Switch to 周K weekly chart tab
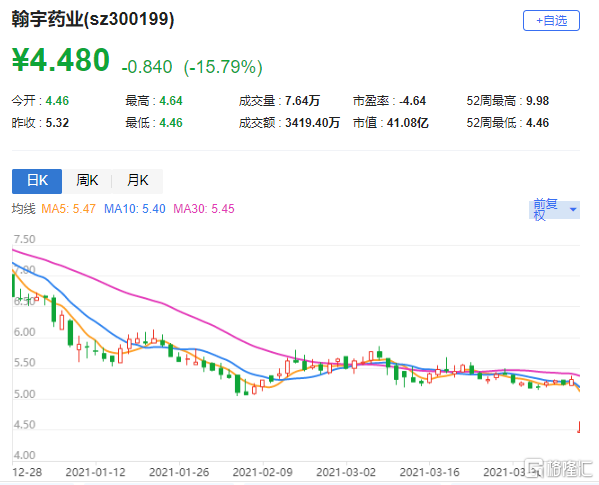Screen dimensions: 599x485 click(87, 181)
